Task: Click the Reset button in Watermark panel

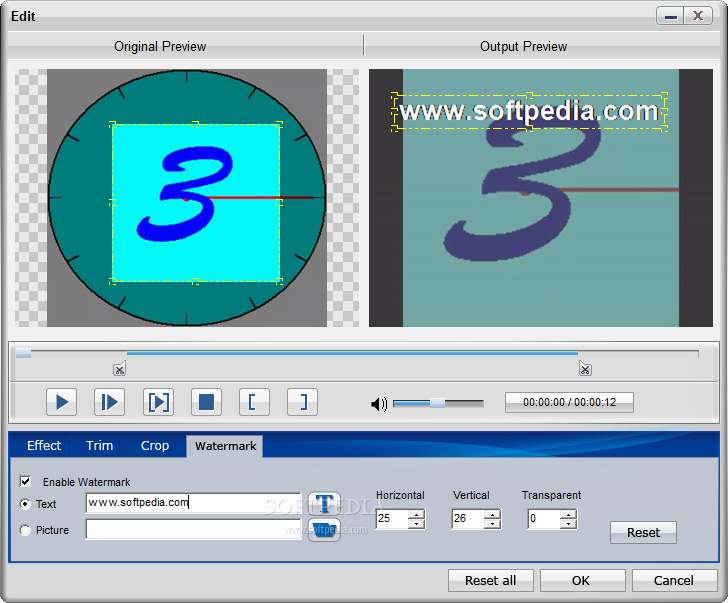Action: (x=643, y=532)
